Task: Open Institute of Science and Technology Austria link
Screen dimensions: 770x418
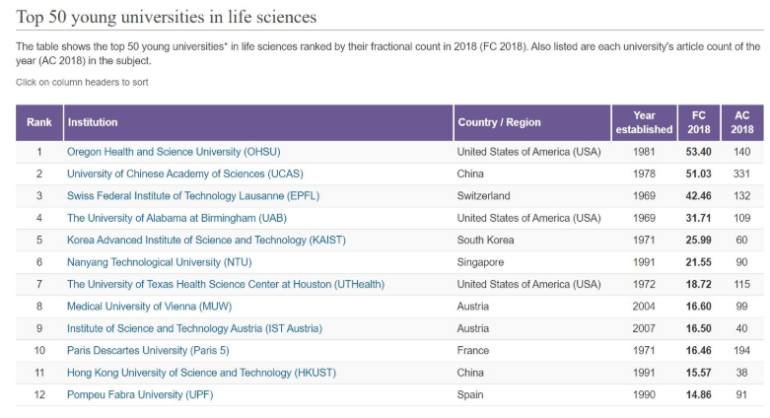Action: (x=194, y=329)
